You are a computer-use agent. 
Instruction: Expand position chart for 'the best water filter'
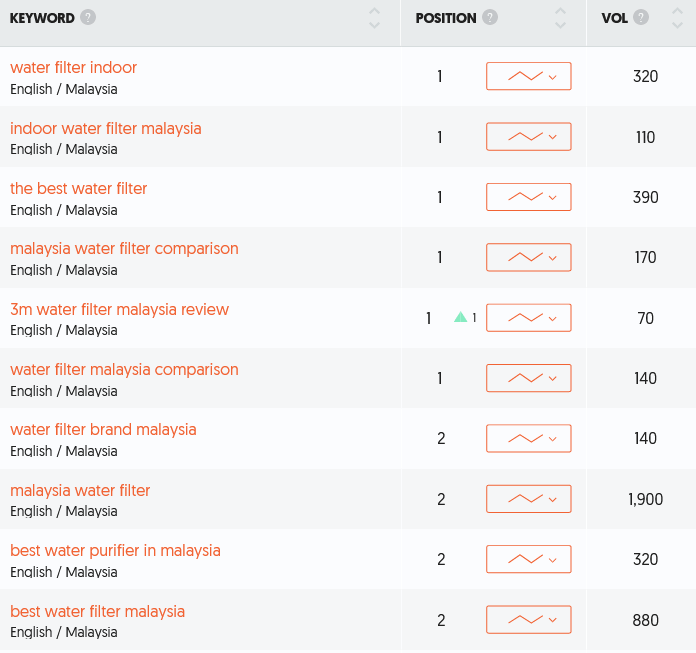[x=529, y=197]
